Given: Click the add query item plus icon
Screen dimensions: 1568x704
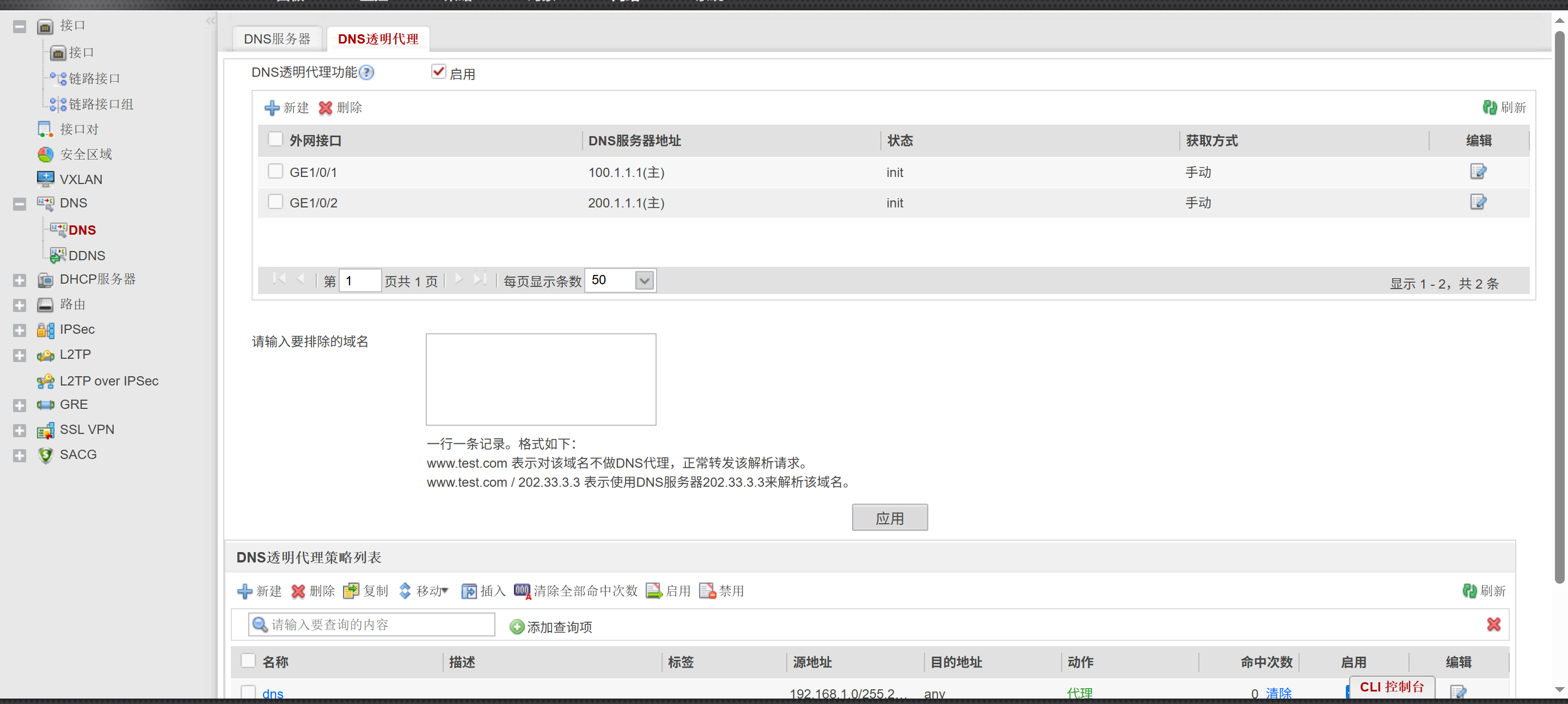Looking at the screenshot, I should click(516, 627).
